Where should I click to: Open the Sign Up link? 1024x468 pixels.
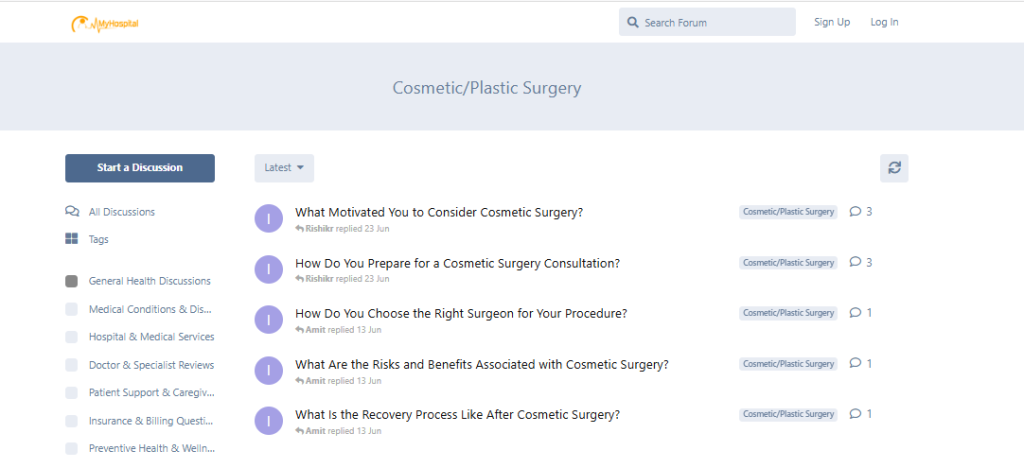832,22
